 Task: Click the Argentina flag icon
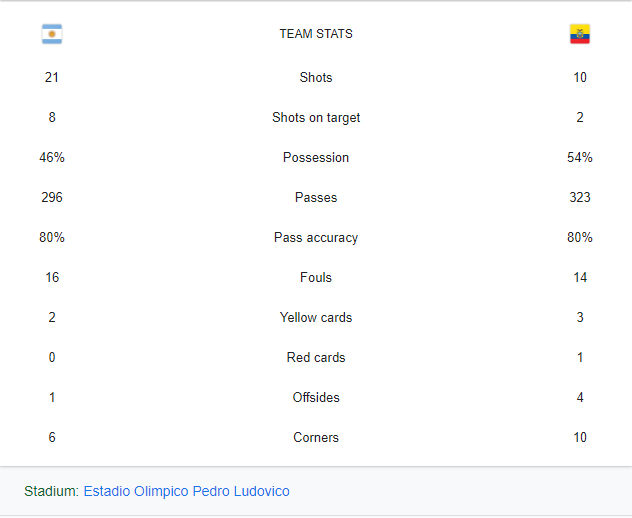point(52,34)
